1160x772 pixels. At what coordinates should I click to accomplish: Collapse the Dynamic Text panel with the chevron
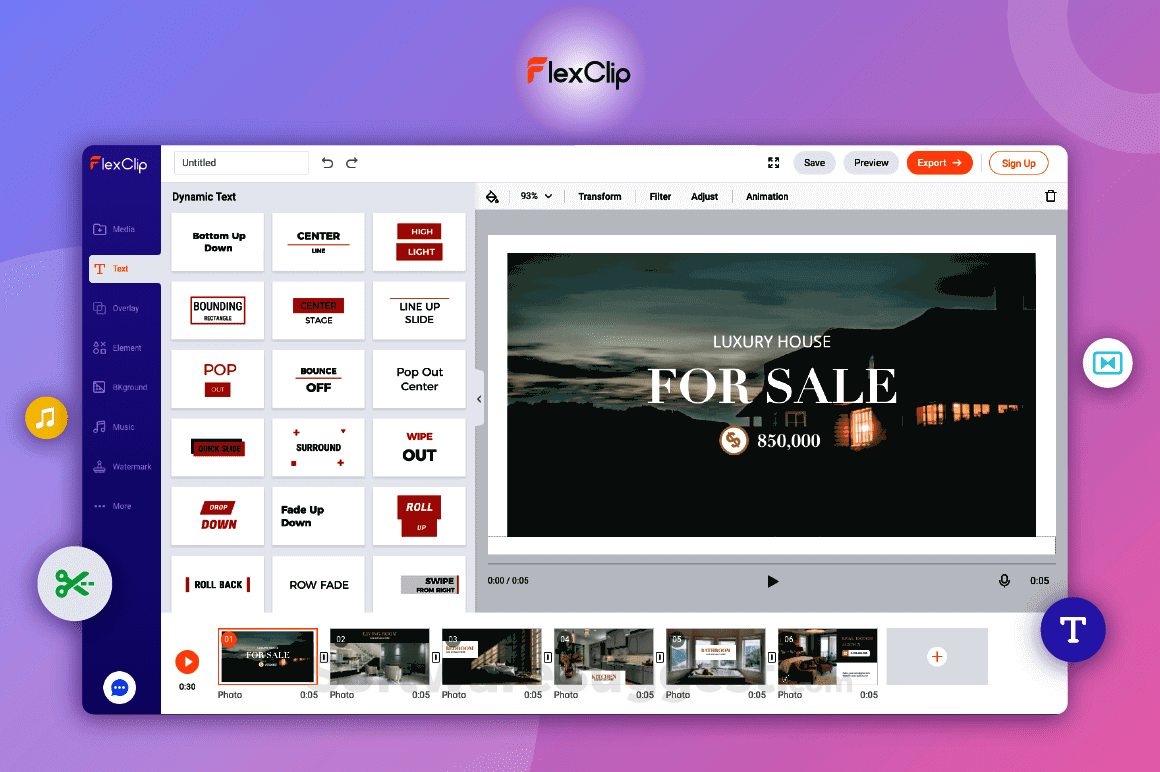point(479,398)
